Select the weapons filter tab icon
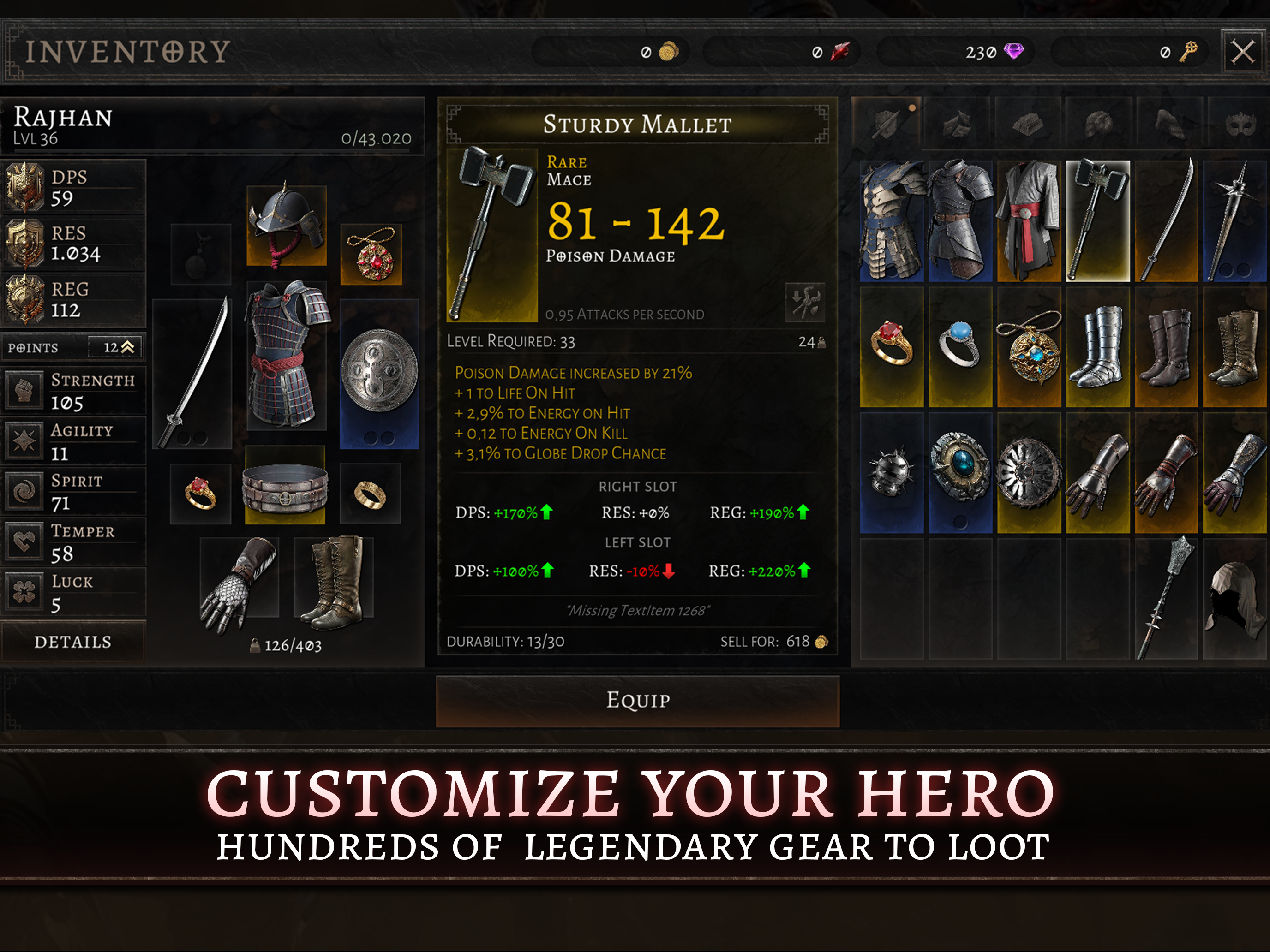This screenshot has height=952, width=1270. click(887, 122)
